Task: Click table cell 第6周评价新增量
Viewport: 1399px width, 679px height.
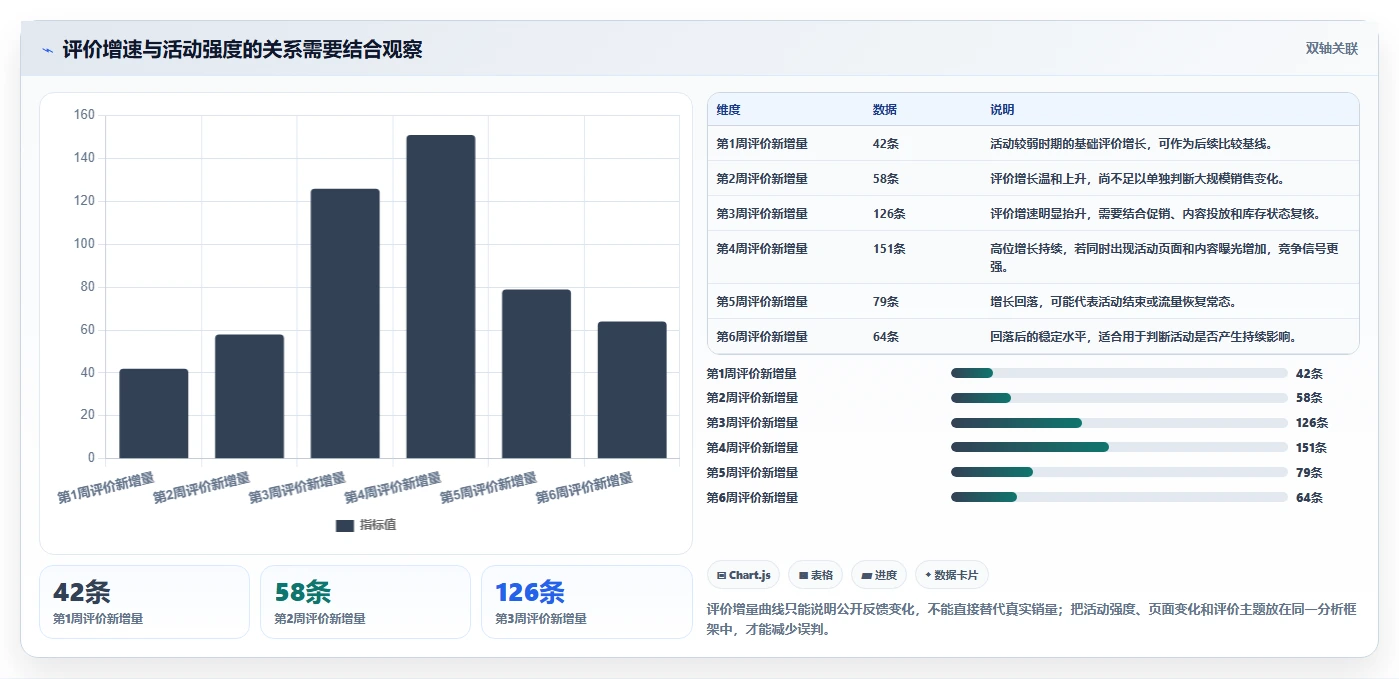Action: pos(762,337)
